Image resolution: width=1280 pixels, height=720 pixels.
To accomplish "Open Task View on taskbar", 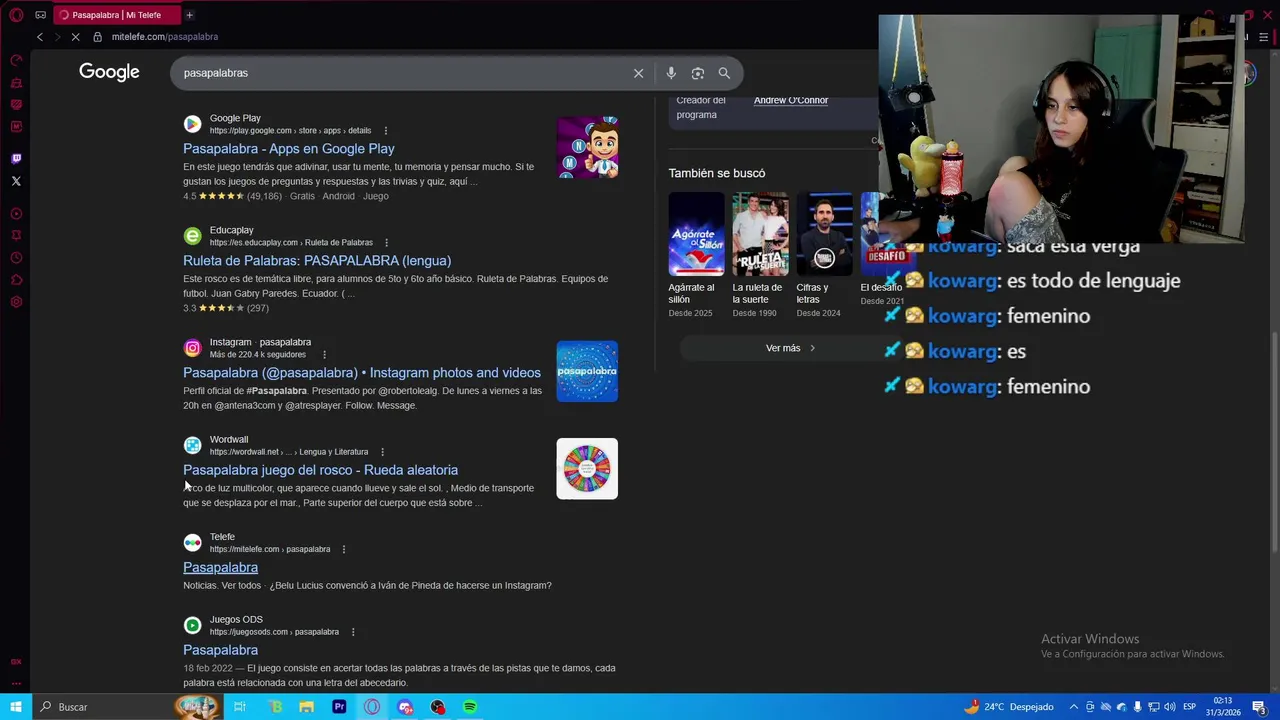I will [x=240, y=707].
